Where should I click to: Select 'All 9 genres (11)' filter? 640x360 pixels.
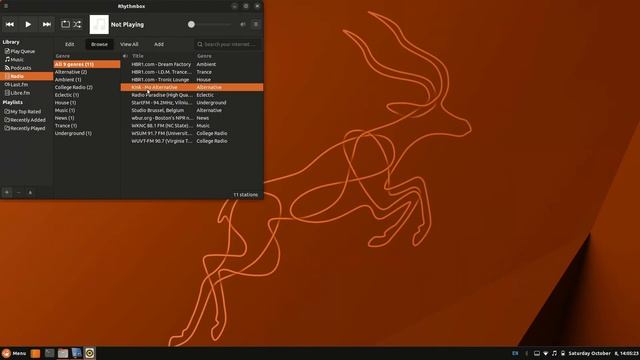coord(87,64)
